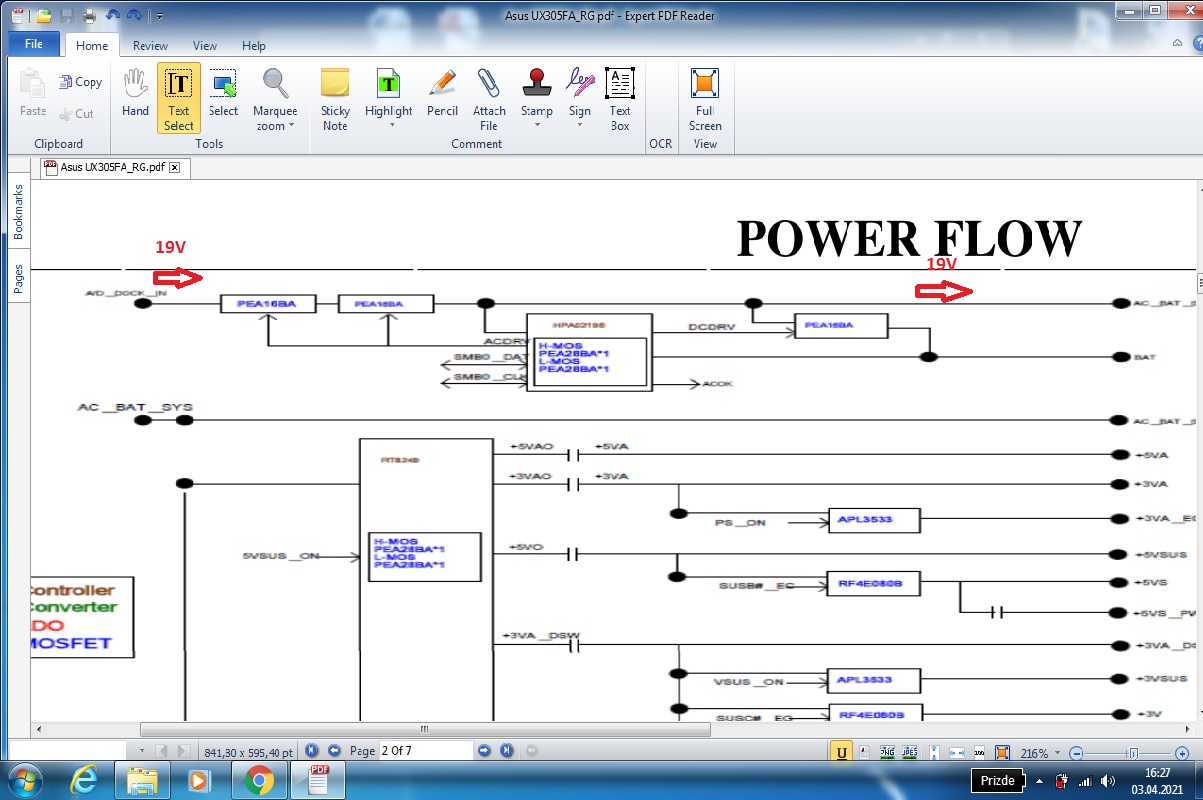Choose the Pencil drawing tool
Viewport: 1203px width, 800px height.
[442, 98]
